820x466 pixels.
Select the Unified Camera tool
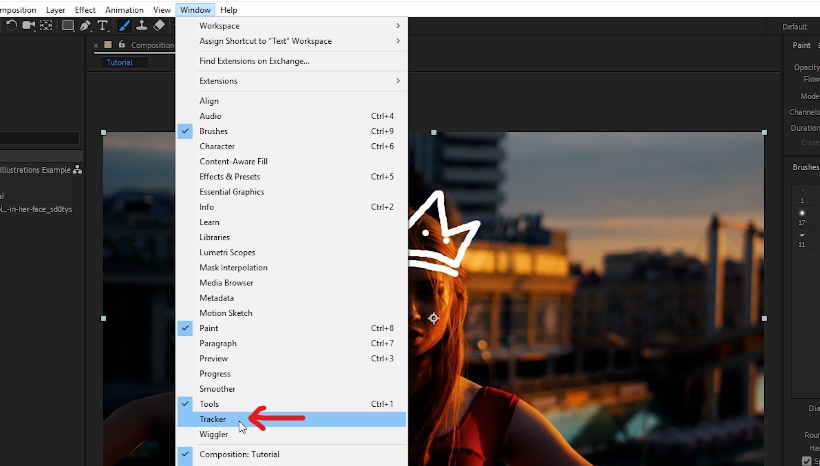[29, 25]
